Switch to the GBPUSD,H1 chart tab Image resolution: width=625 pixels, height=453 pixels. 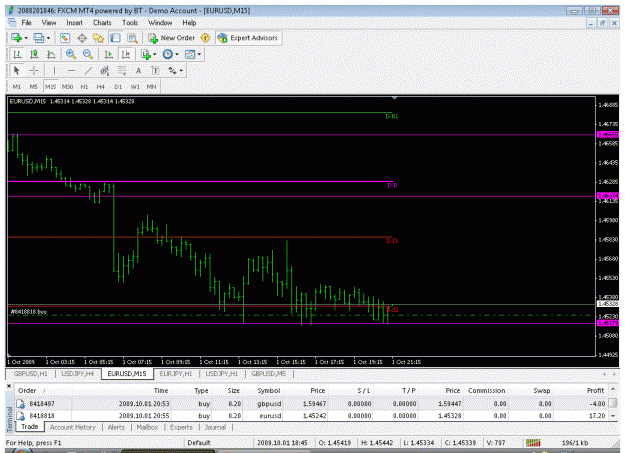(31, 374)
